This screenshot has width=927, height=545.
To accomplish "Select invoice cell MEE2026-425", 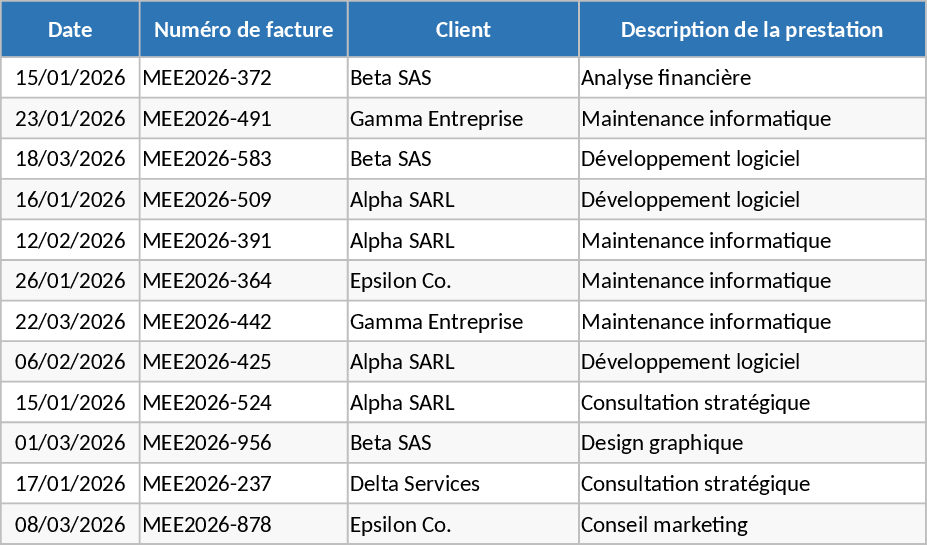I will (x=207, y=362).
